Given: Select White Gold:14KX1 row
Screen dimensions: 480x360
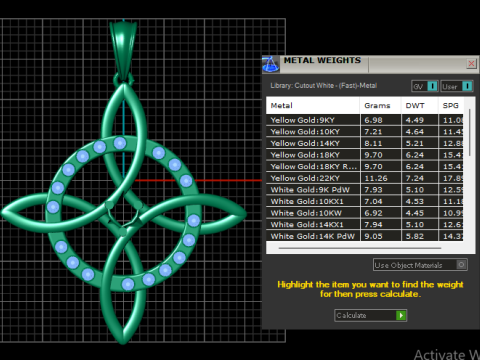Looking at the screenshot, I should coord(365,225).
